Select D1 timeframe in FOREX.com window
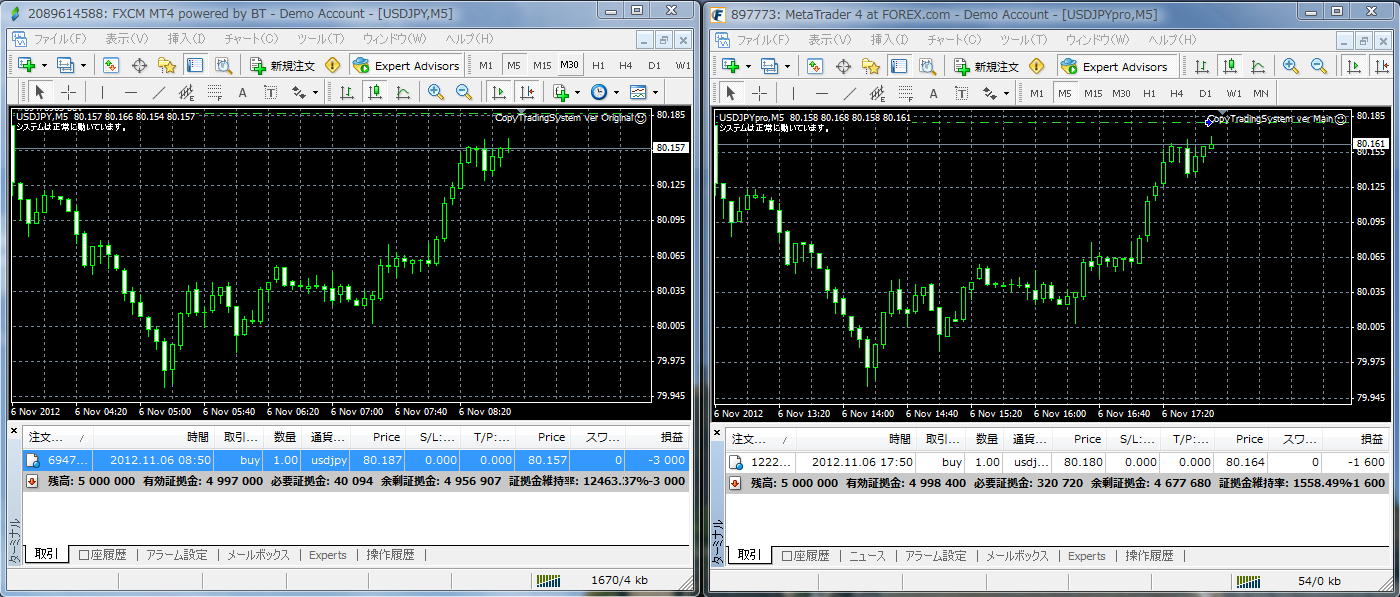The width and height of the screenshot is (1400, 597). [1205, 93]
